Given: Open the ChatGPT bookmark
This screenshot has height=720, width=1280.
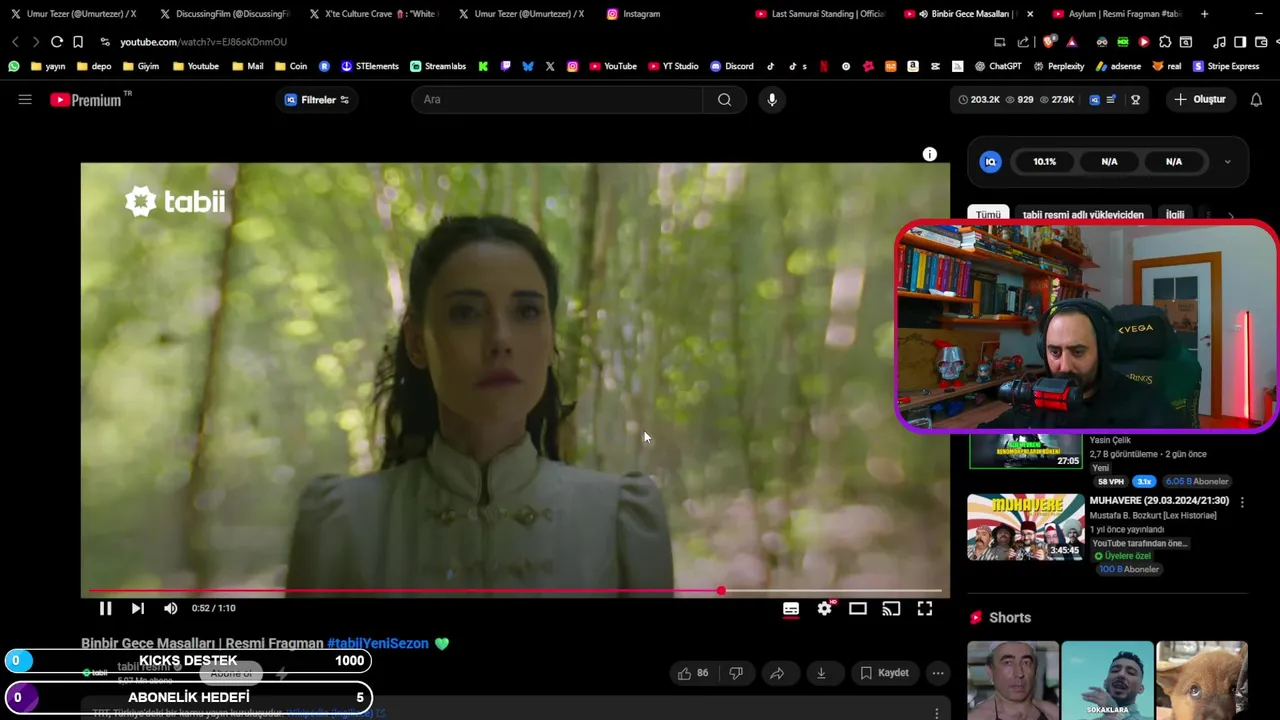Looking at the screenshot, I should click(x=998, y=66).
